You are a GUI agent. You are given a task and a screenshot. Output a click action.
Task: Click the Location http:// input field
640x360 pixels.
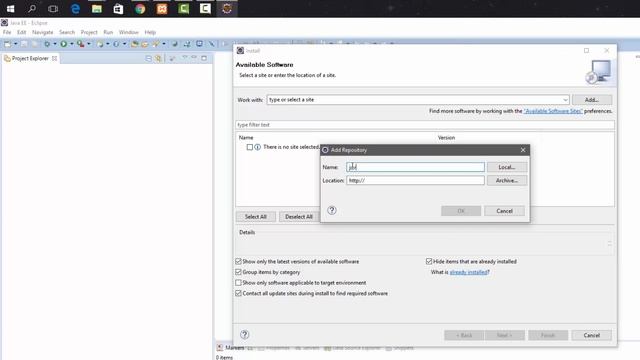click(x=416, y=180)
